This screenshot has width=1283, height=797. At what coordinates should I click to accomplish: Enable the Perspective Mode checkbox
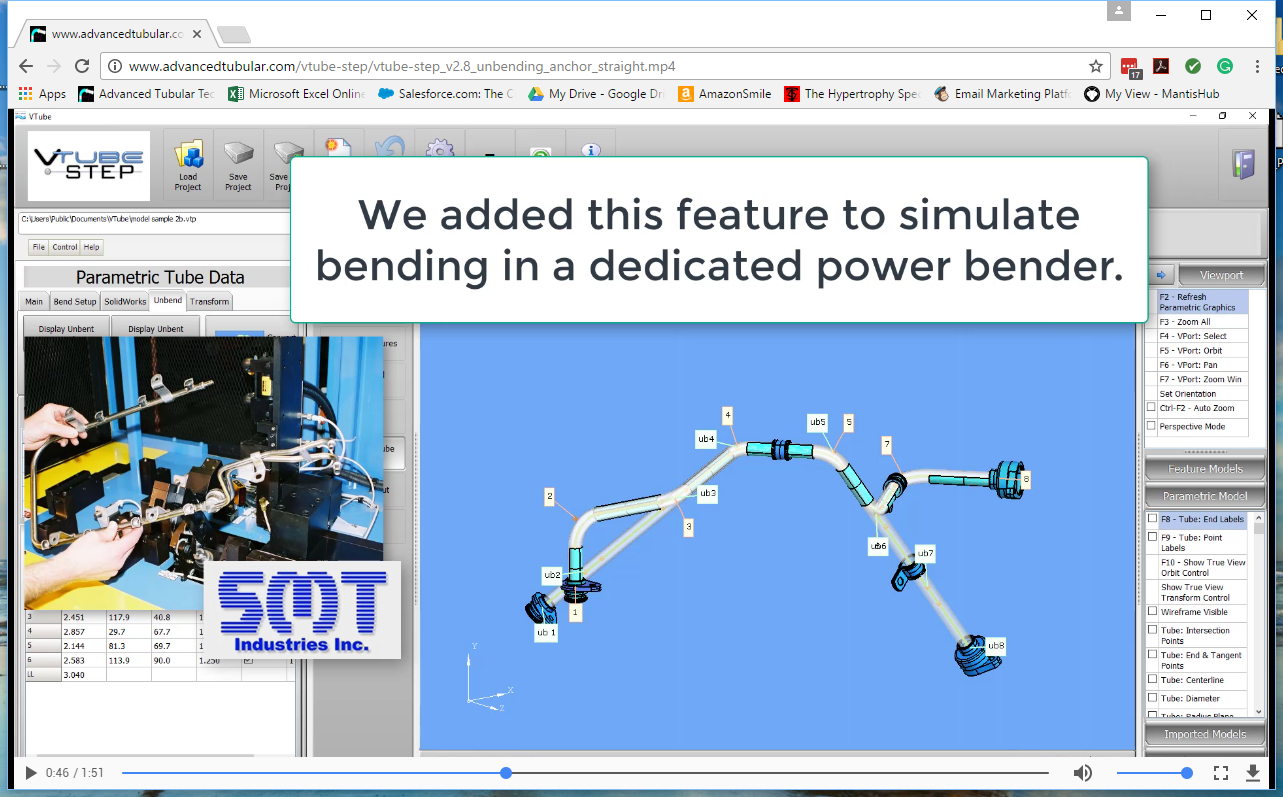coord(1152,426)
